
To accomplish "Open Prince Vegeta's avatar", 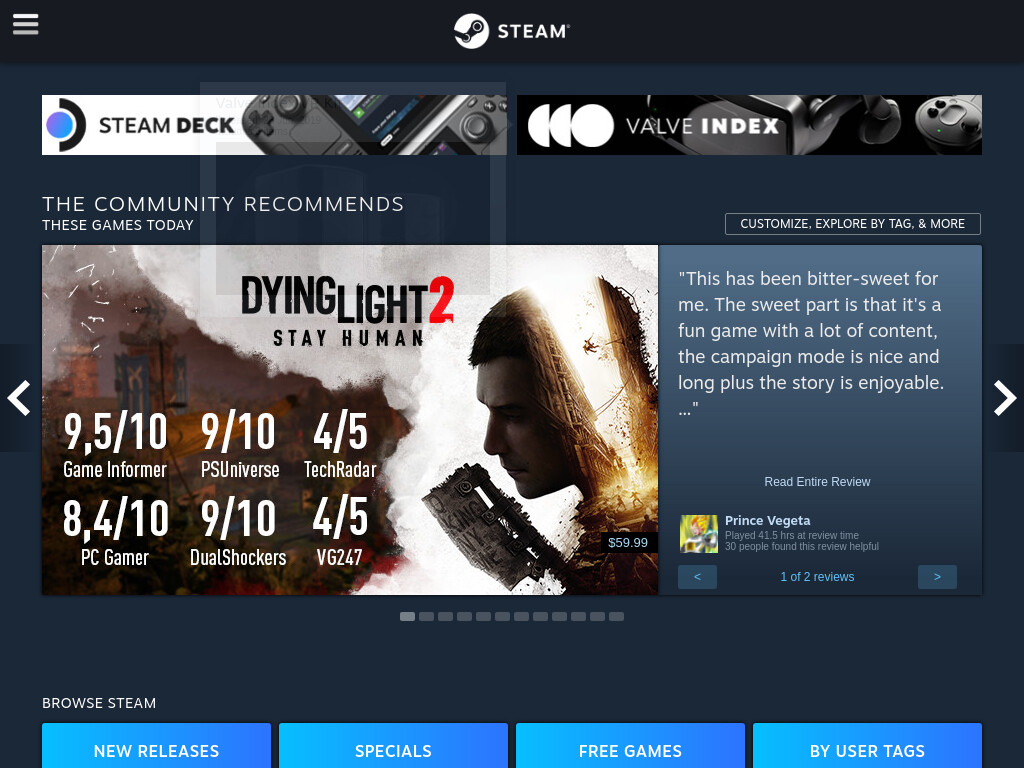I will [x=699, y=534].
